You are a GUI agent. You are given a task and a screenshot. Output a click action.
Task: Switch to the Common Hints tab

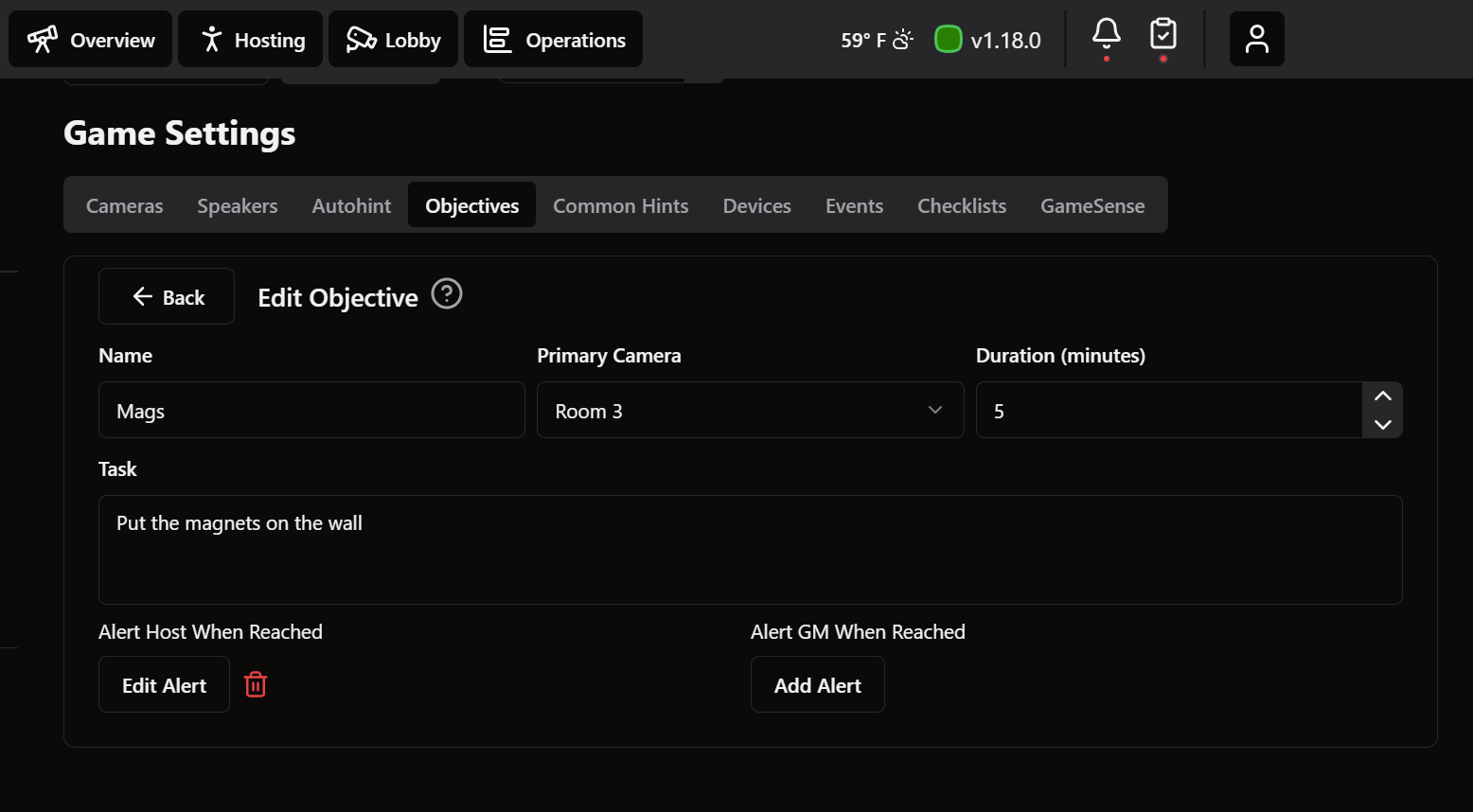[620, 205]
